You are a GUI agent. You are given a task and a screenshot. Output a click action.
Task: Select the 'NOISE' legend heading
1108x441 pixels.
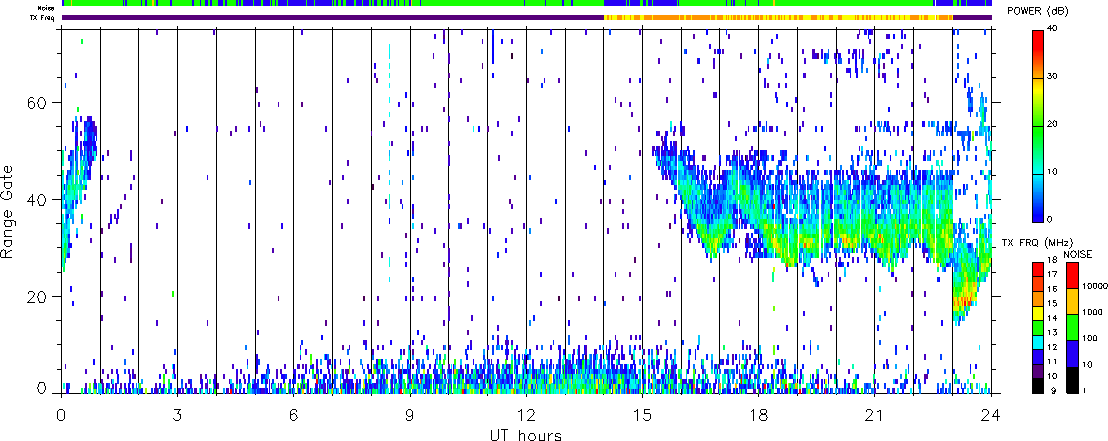pos(1078,252)
